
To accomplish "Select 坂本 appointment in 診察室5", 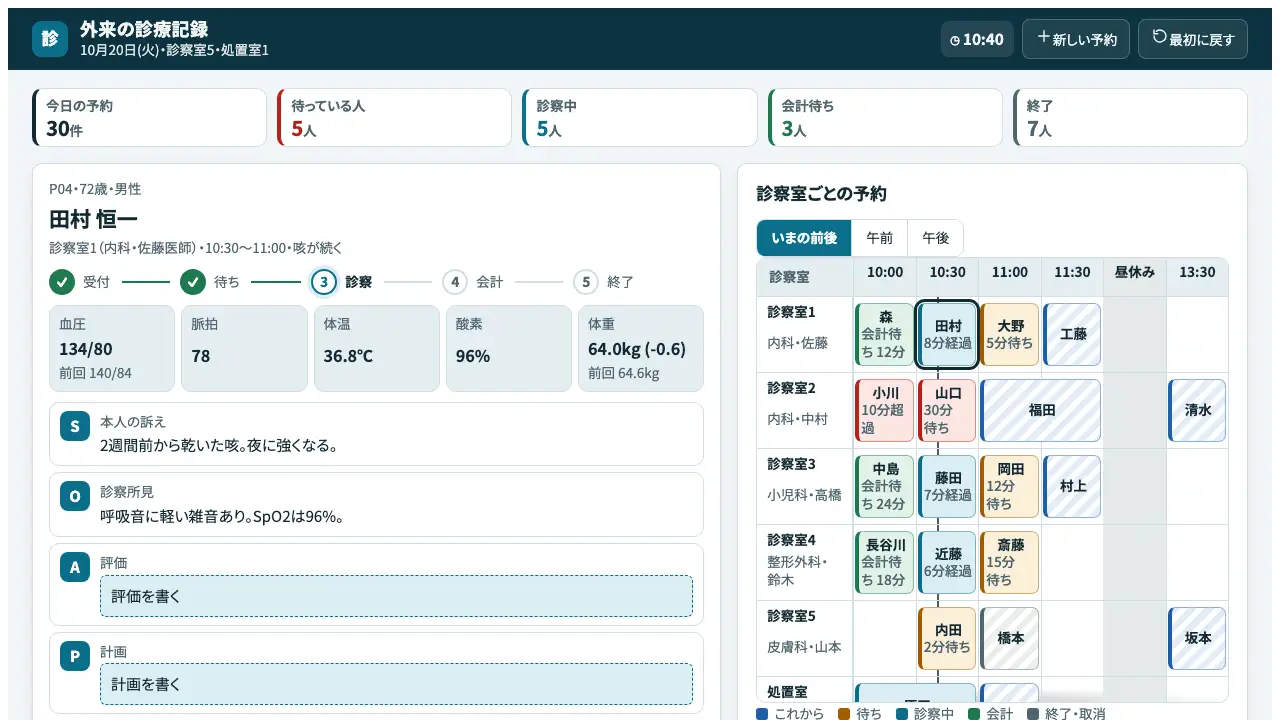I will click(x=1197, y=639).
